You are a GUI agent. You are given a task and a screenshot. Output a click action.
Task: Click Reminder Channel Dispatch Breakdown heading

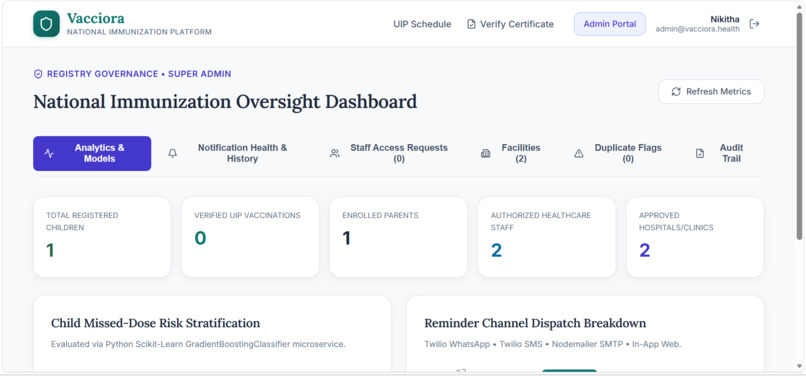(x=535, y=323)
